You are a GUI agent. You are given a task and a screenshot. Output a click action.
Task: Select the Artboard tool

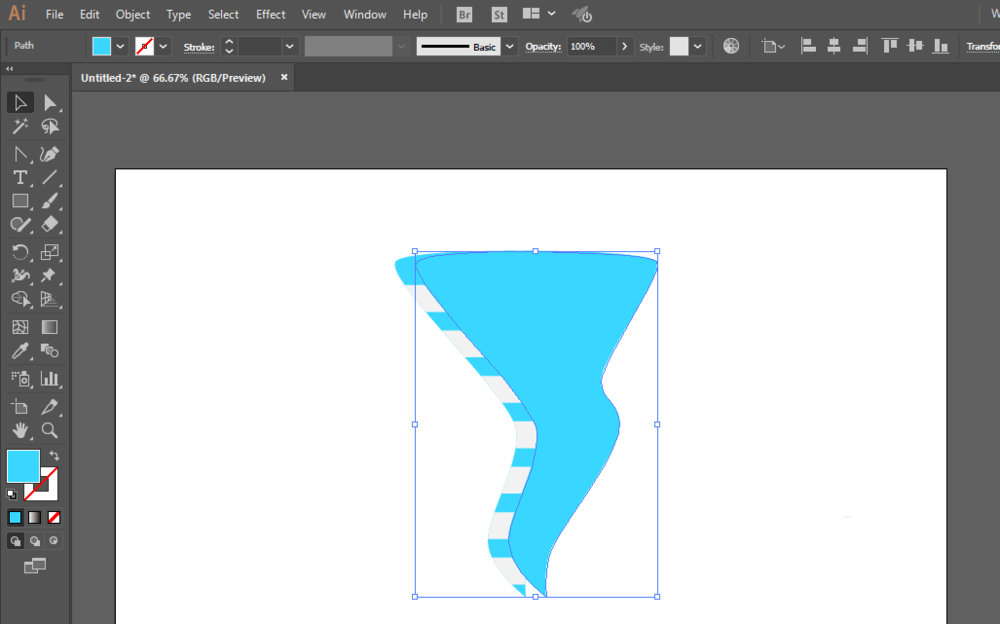coord(20,406)
